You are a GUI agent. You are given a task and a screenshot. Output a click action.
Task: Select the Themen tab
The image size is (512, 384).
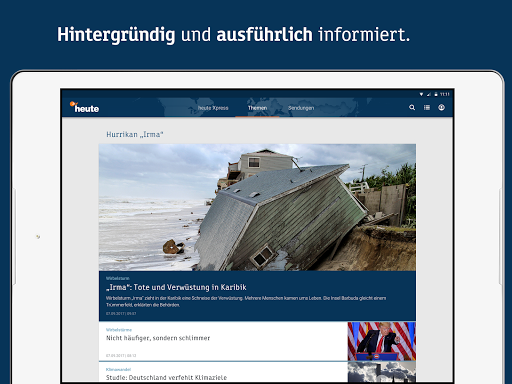tap(257, 108)
